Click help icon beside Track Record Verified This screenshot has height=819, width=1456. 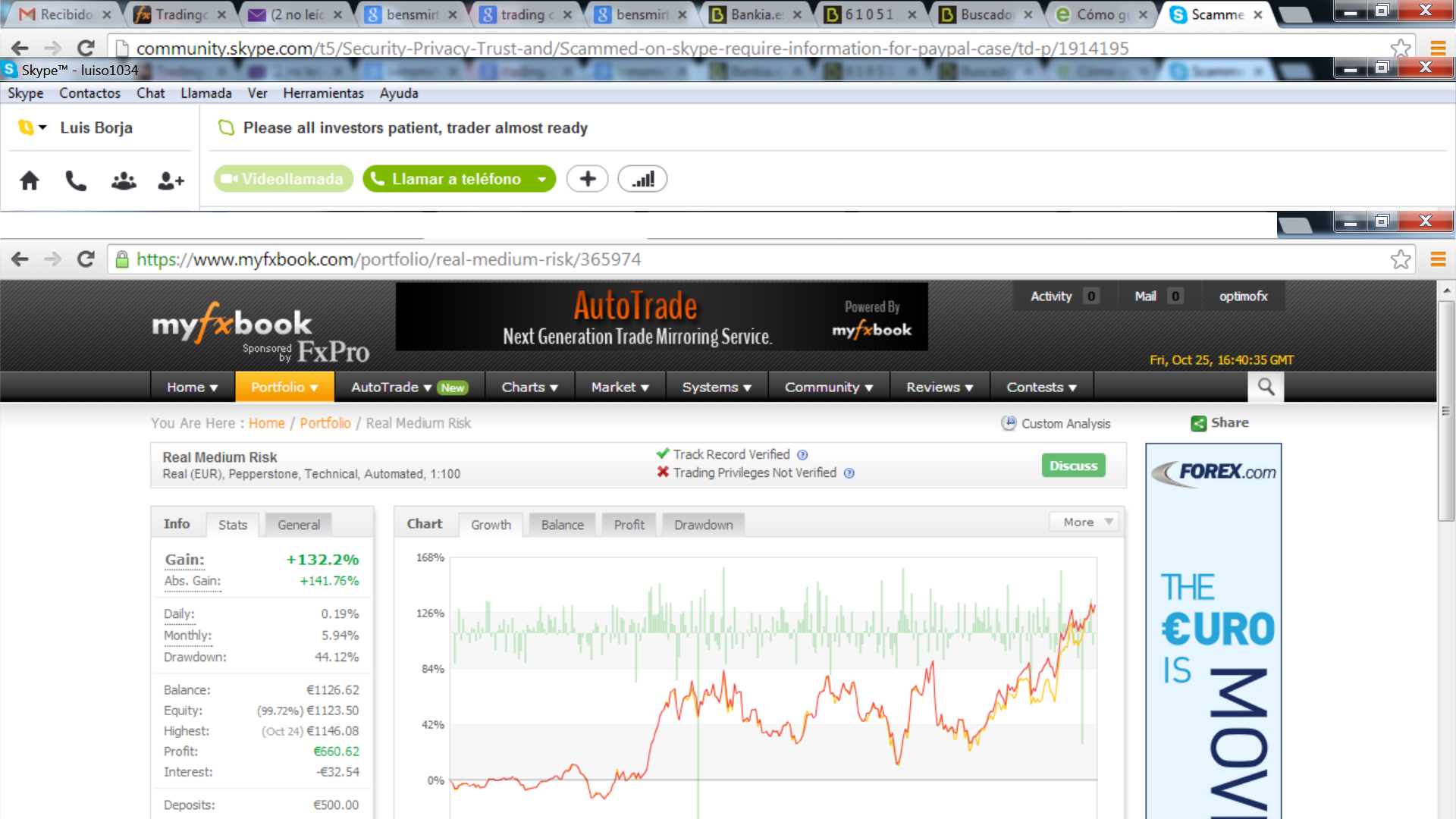tap(802, 455)
